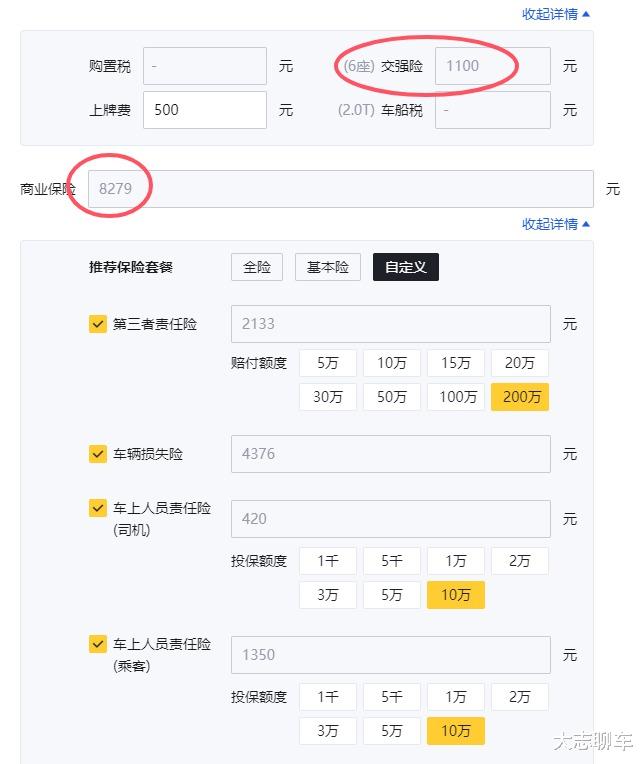The height and width of the screenshot is (764, 643).
Task: Choose the 自定义 package option
Action: pos(406,267)
